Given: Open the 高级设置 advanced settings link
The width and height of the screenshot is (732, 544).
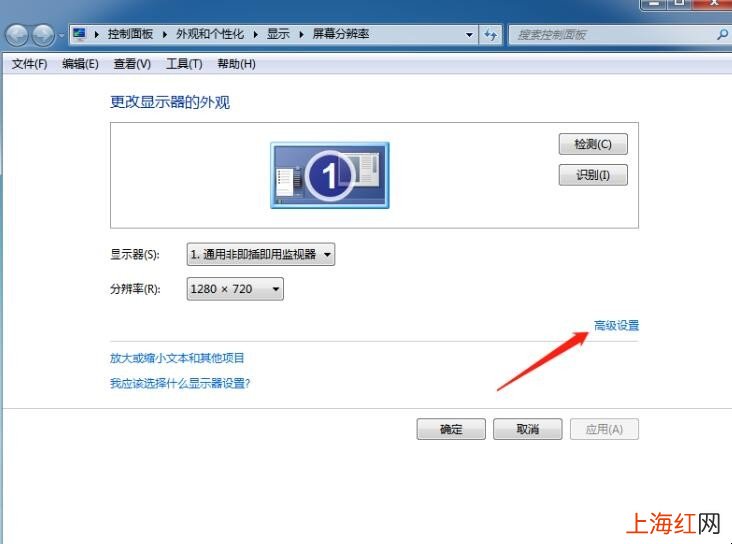Looking at the screenshot, I should [616, 325].
